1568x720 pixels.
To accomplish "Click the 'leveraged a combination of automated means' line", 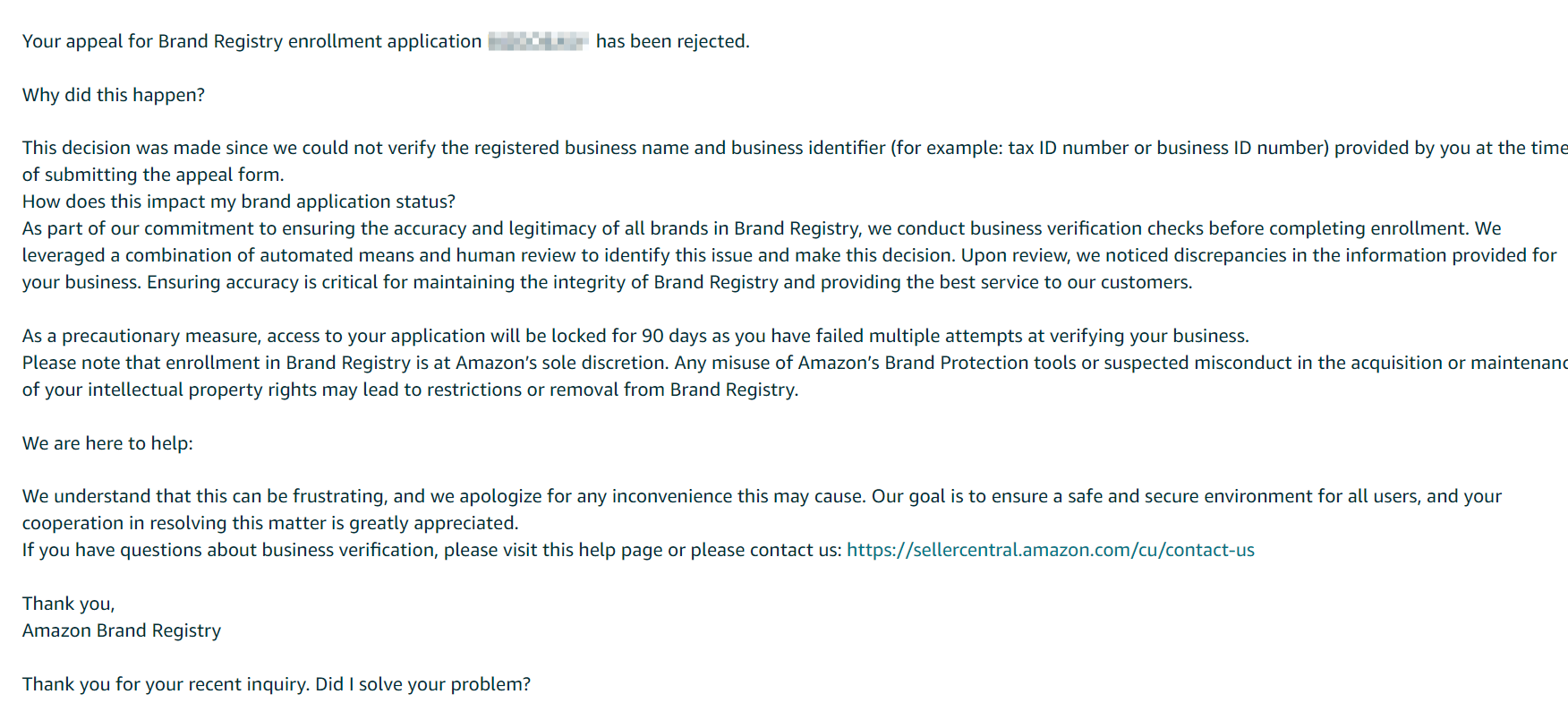I will [x=789, y=255].
